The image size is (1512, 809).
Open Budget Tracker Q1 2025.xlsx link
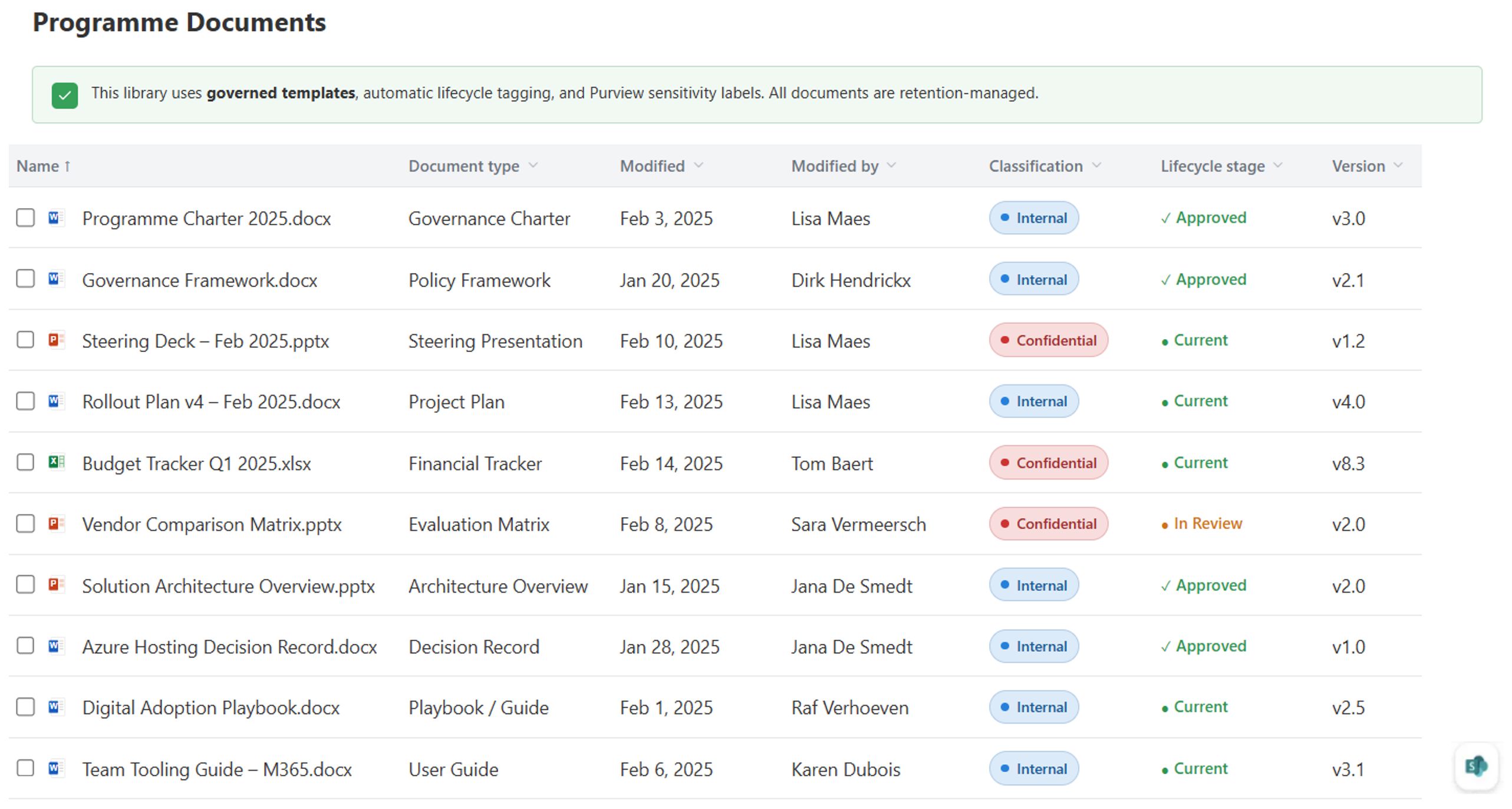pos(196,463)
